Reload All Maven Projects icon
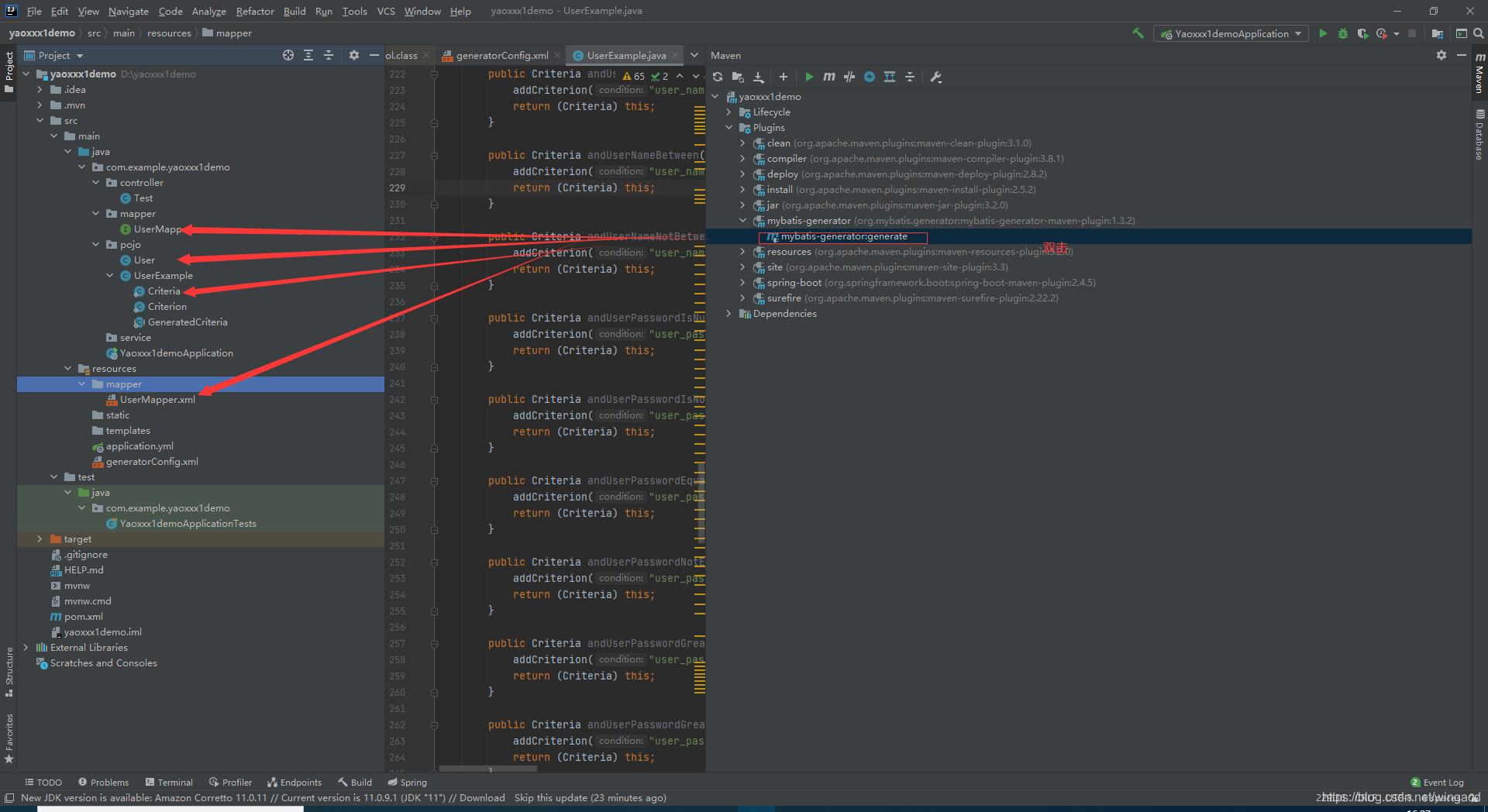The width and height of the screenshot is (1488, 812). tap(718, 77)
